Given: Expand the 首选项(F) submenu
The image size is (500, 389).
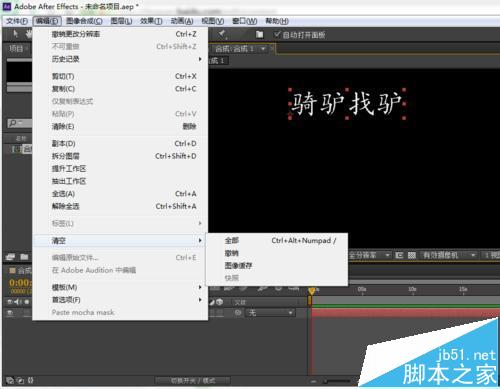Looking at the screenshot, I should coord(120,300).
